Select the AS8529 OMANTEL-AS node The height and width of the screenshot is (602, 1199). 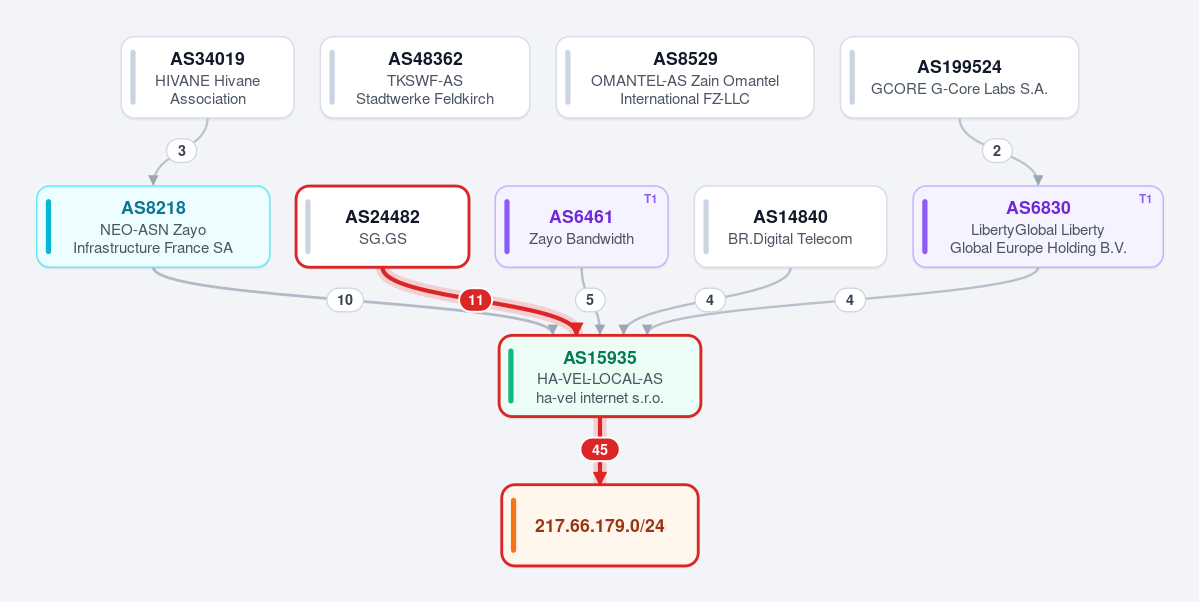(x=685, y=77)
